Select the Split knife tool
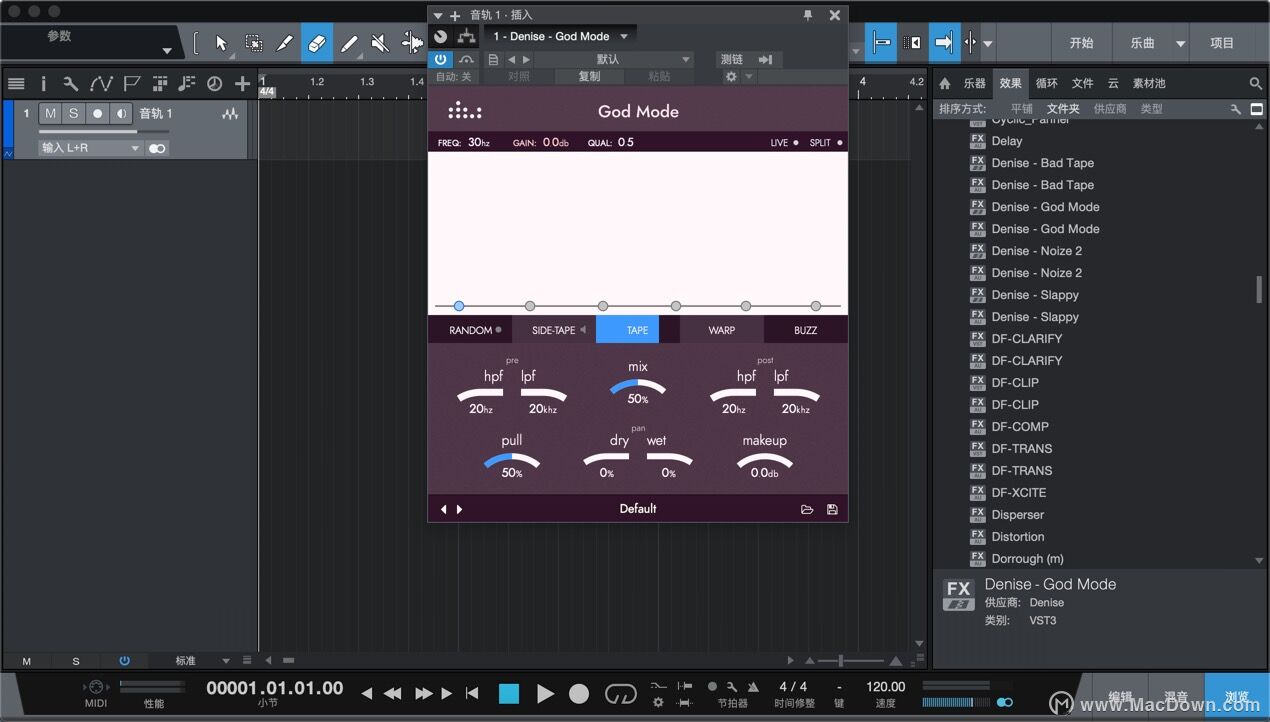Viewport: 1270px width, 722px height. [x=285, y=43]
